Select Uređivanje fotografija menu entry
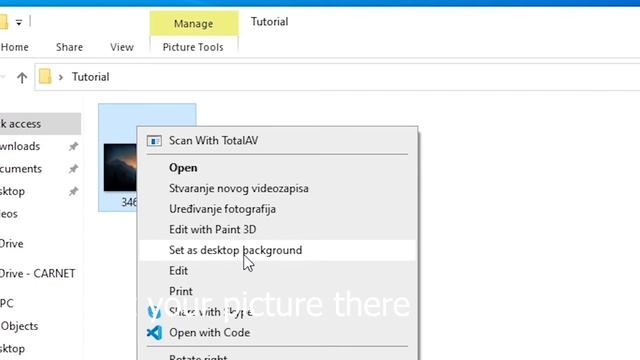The width and height of the screenshot is (640, 360). [x=278, y=209]
